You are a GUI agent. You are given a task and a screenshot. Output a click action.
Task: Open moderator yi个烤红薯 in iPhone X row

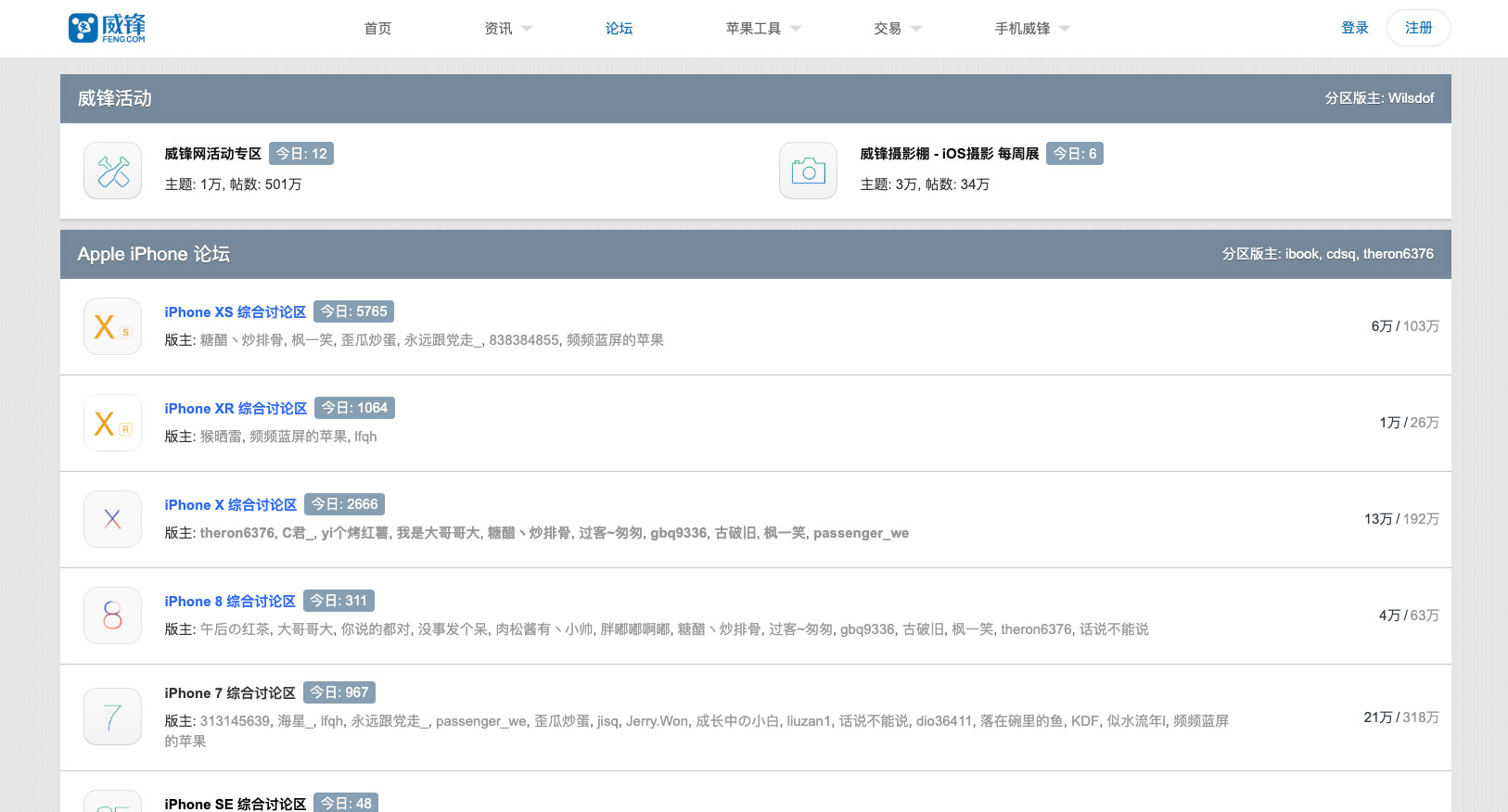(x=355, y=533)
